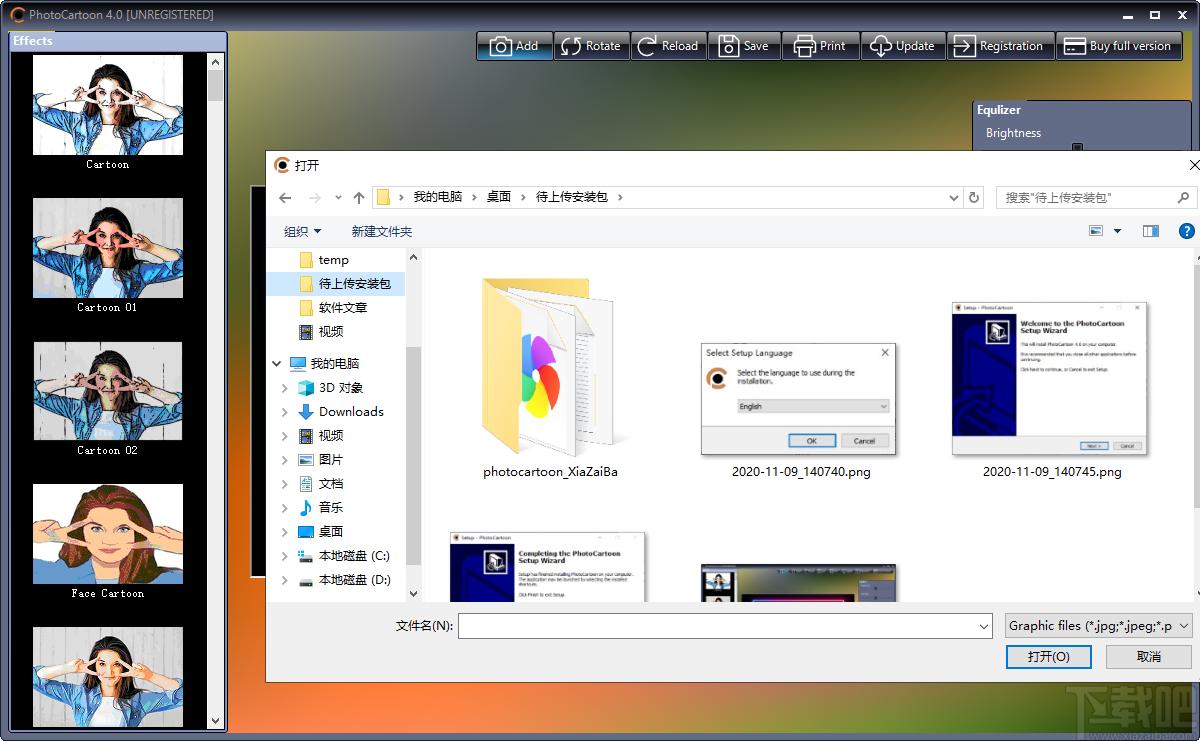Click the Rotate toolbar button
1200x741 pixels.
pos(591,46)
